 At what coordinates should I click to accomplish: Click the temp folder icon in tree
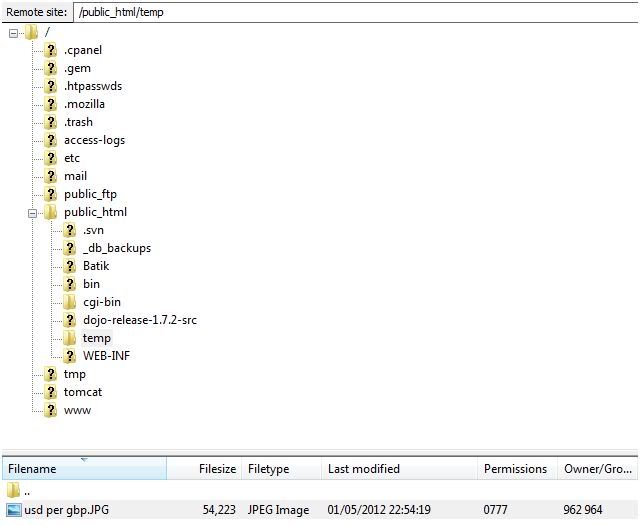point(70,338)
